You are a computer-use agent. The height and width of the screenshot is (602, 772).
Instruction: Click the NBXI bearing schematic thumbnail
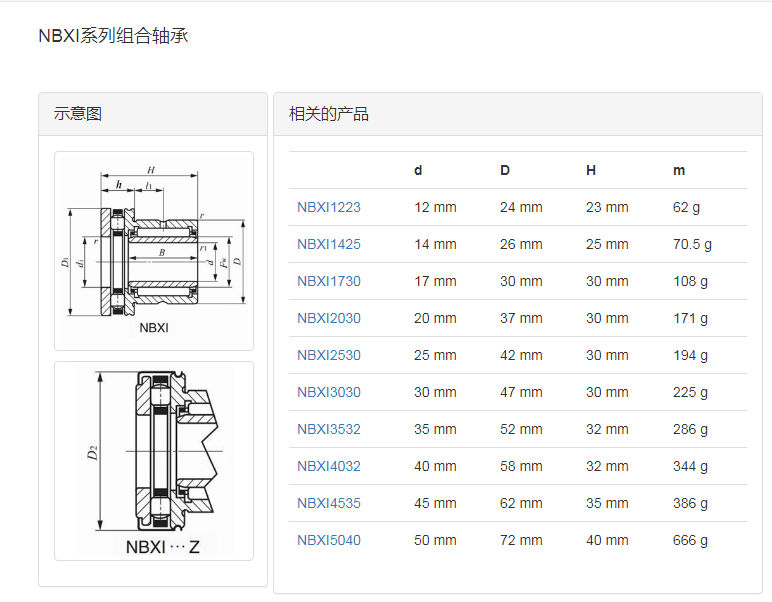[x=154, y=250]
